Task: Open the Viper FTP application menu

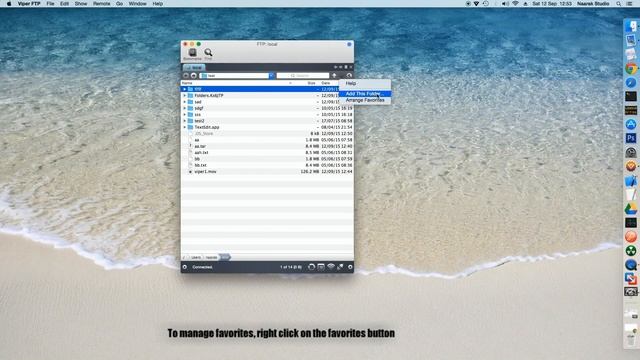Action: tap(29, 4)
